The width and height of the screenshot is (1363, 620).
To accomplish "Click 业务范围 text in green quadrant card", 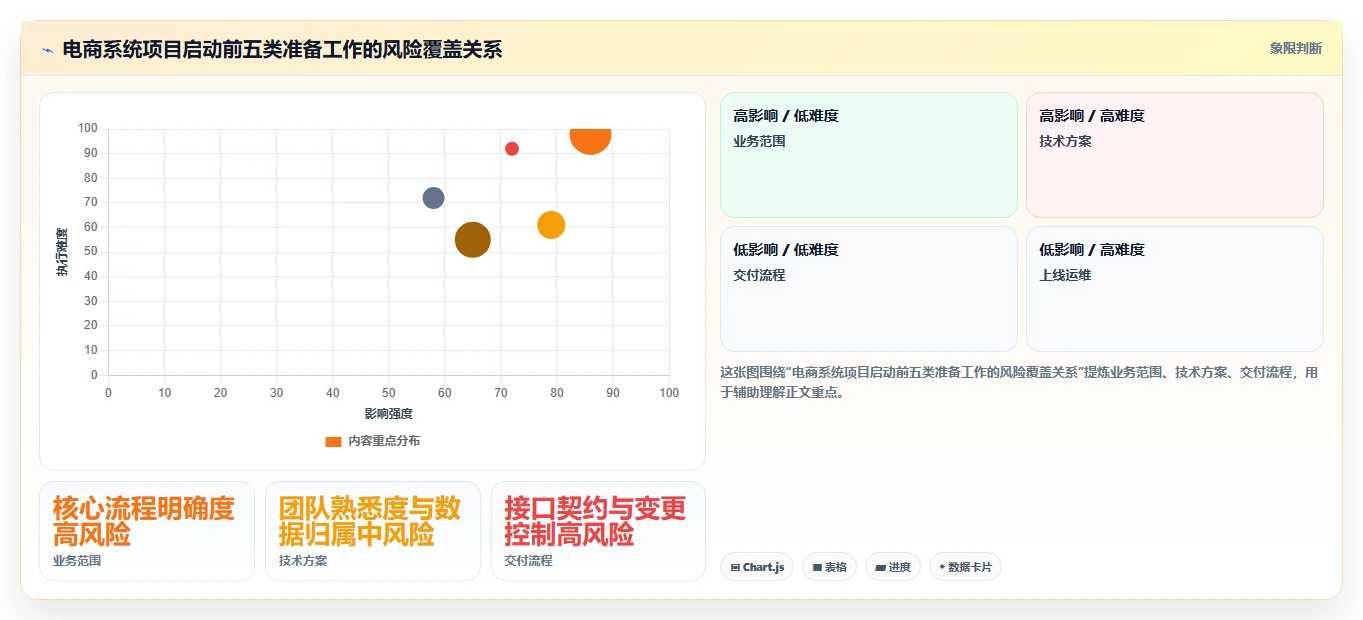I will coord(759,141).
